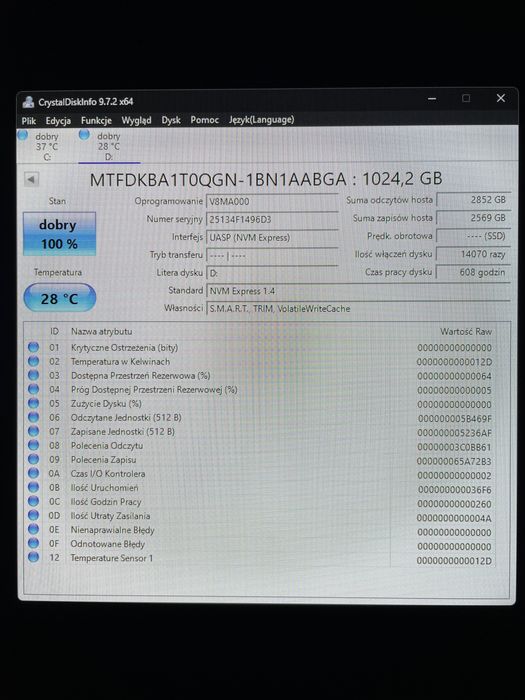Click the Interfejs field UASP (NVM Express)
The height and width of the screenshot is (700, 525).
pyautogui.click(x=272, y=238)
